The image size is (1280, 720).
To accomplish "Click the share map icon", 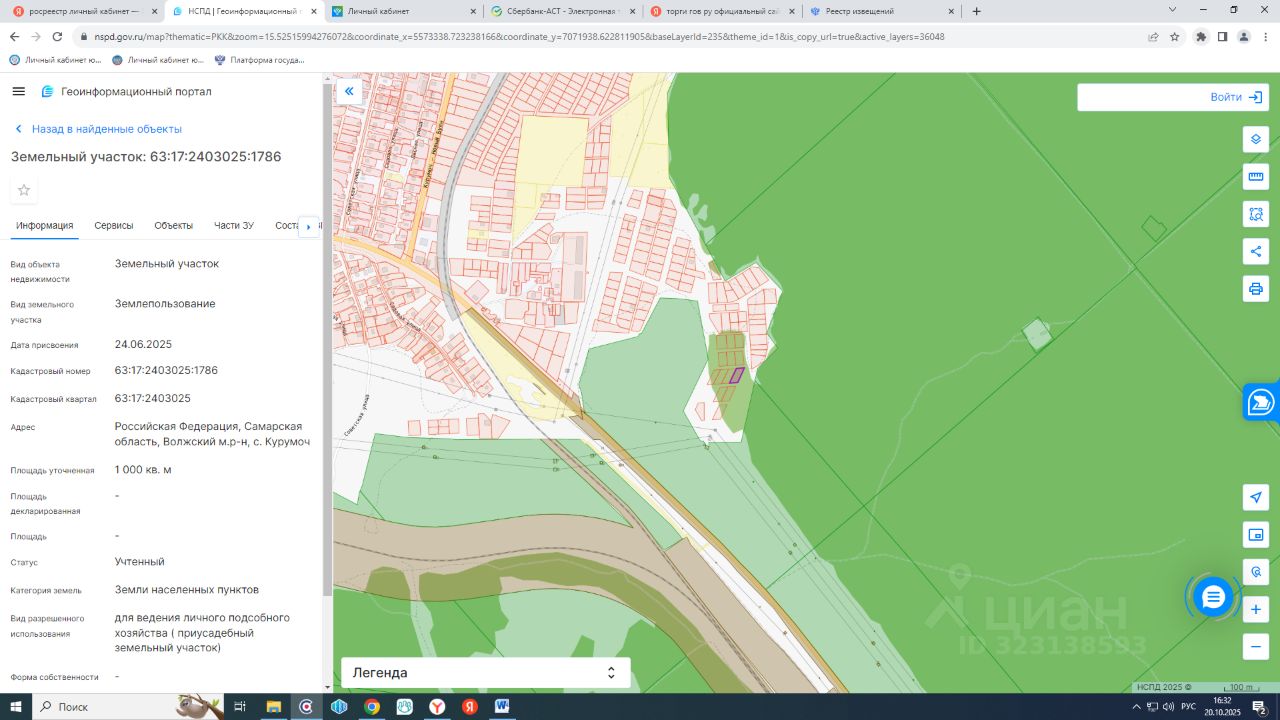I will click(x=1256, y=251).
